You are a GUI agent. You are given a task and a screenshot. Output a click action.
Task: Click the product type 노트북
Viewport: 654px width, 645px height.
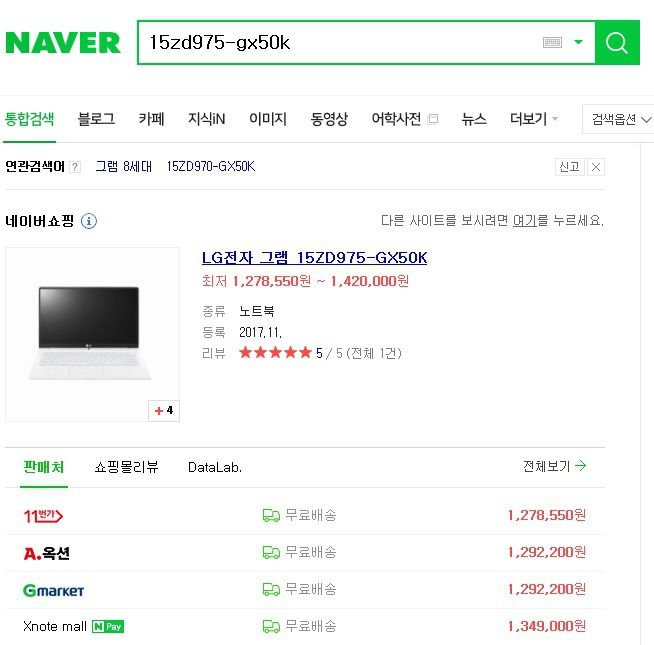(257, 311)
